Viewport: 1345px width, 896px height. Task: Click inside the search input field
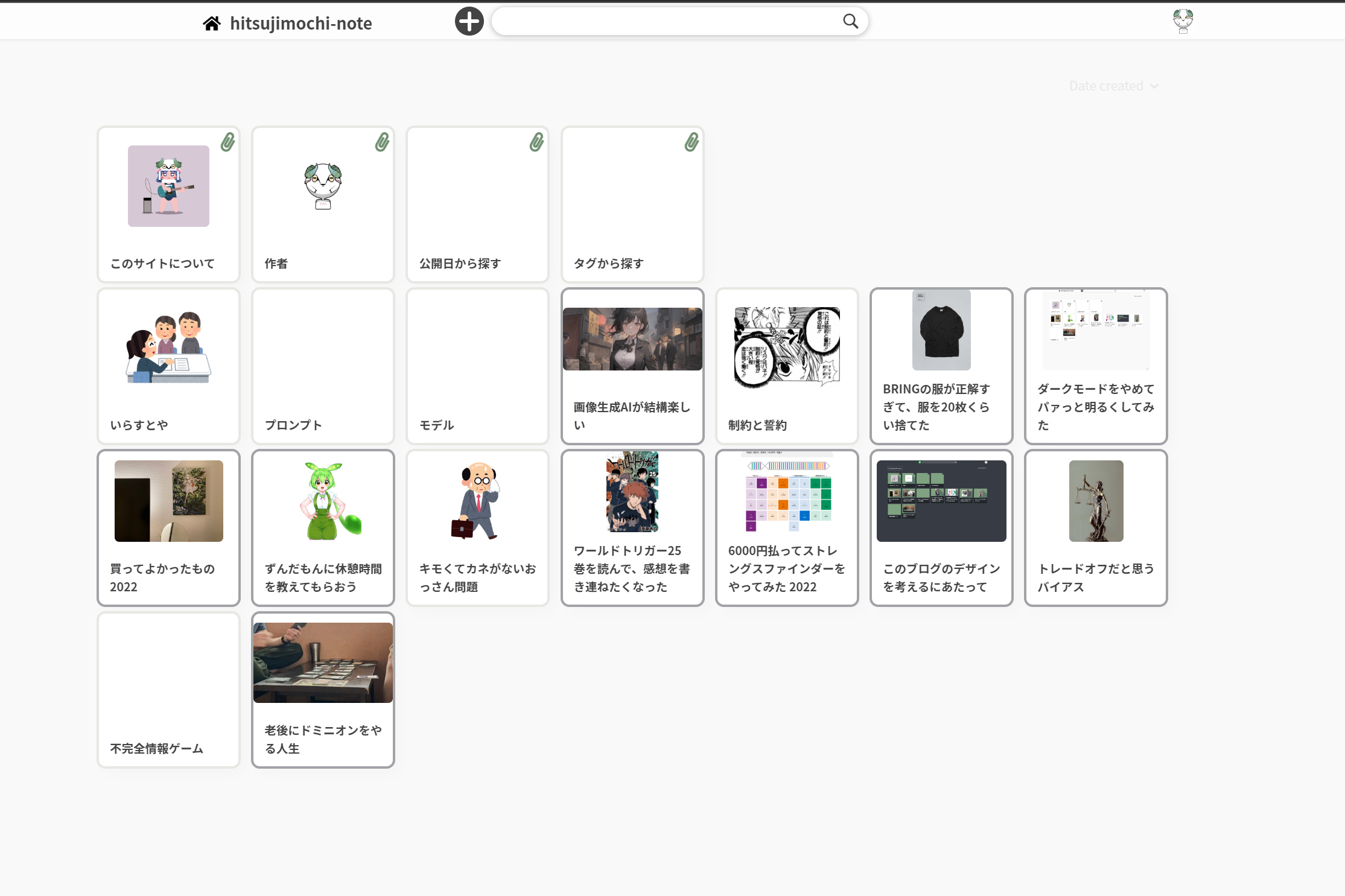point(664,21)
